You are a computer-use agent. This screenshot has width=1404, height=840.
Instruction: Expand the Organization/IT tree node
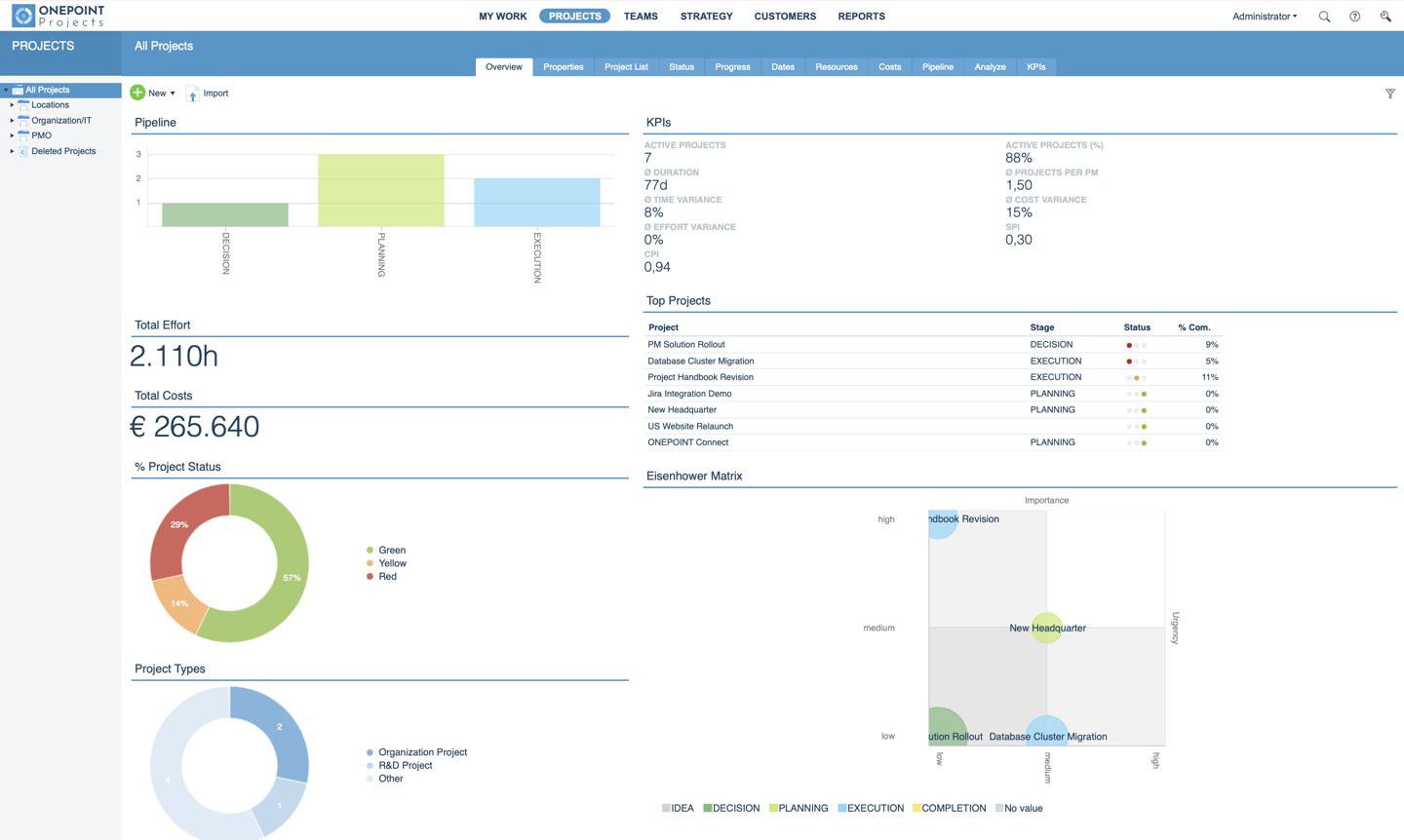[x=12, y=121]
